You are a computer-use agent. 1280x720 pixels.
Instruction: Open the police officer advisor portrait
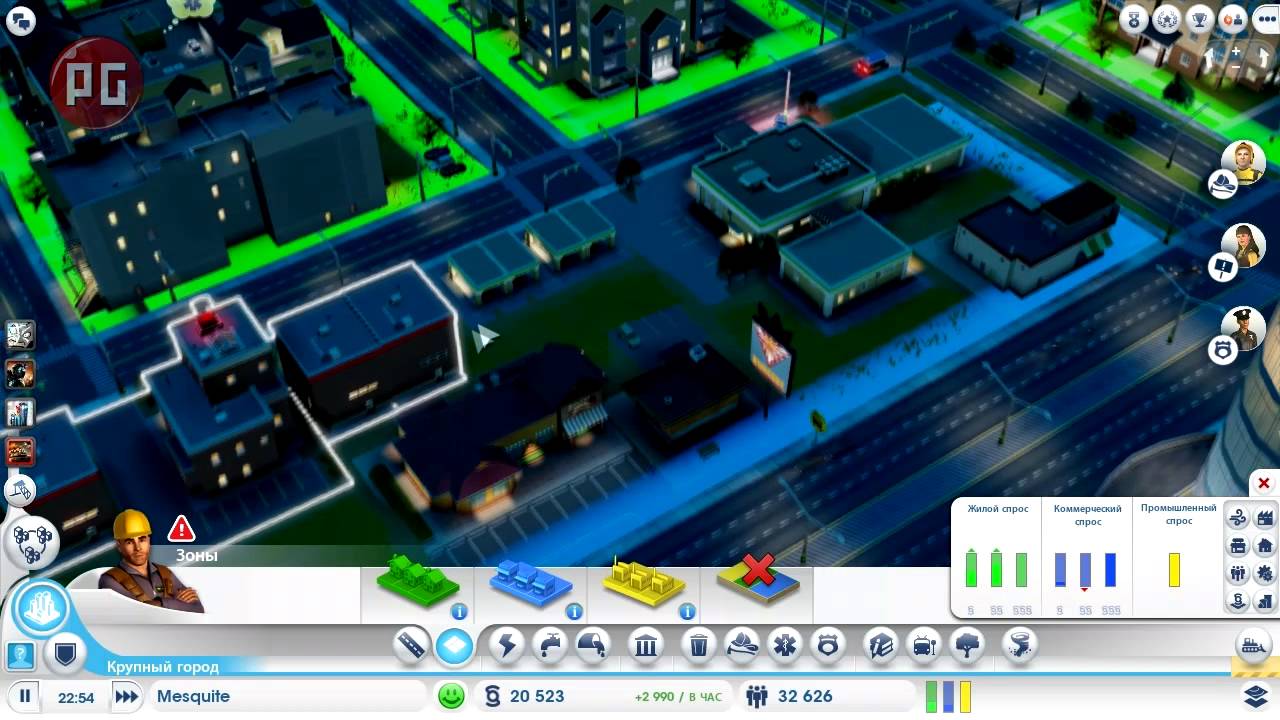tap(1244, 329)
